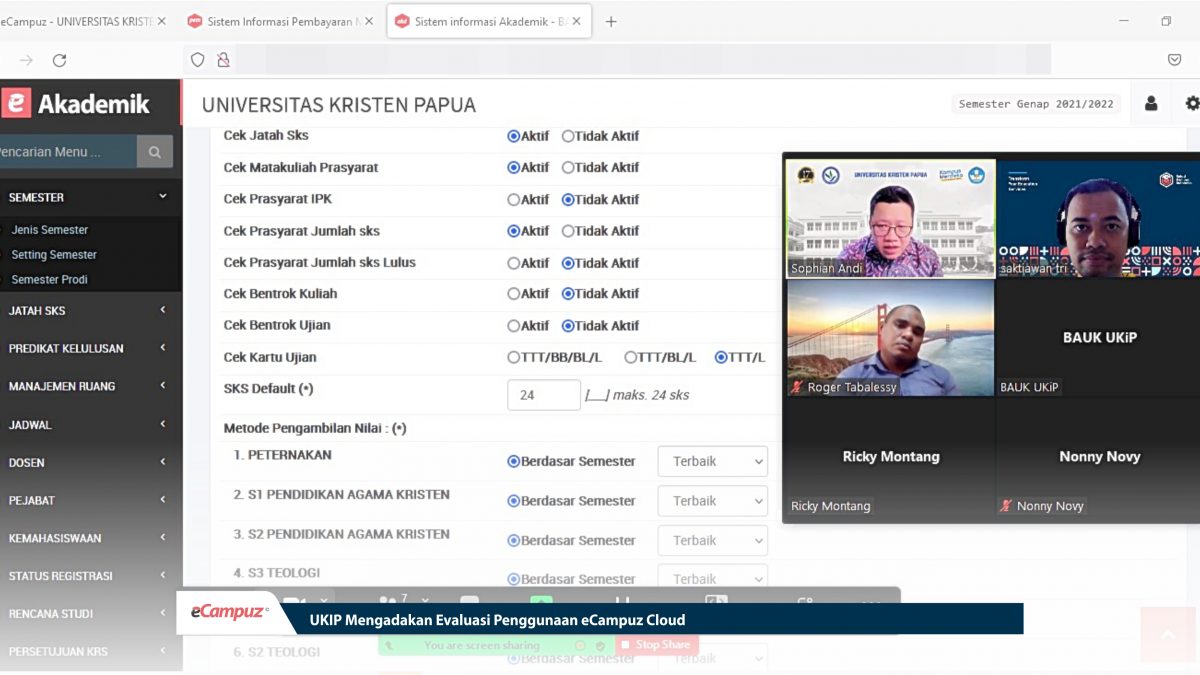The image size is (1200, 675).
Task: Close the Sistem informasi Akademik tab
Action: (x=575, y=21)
